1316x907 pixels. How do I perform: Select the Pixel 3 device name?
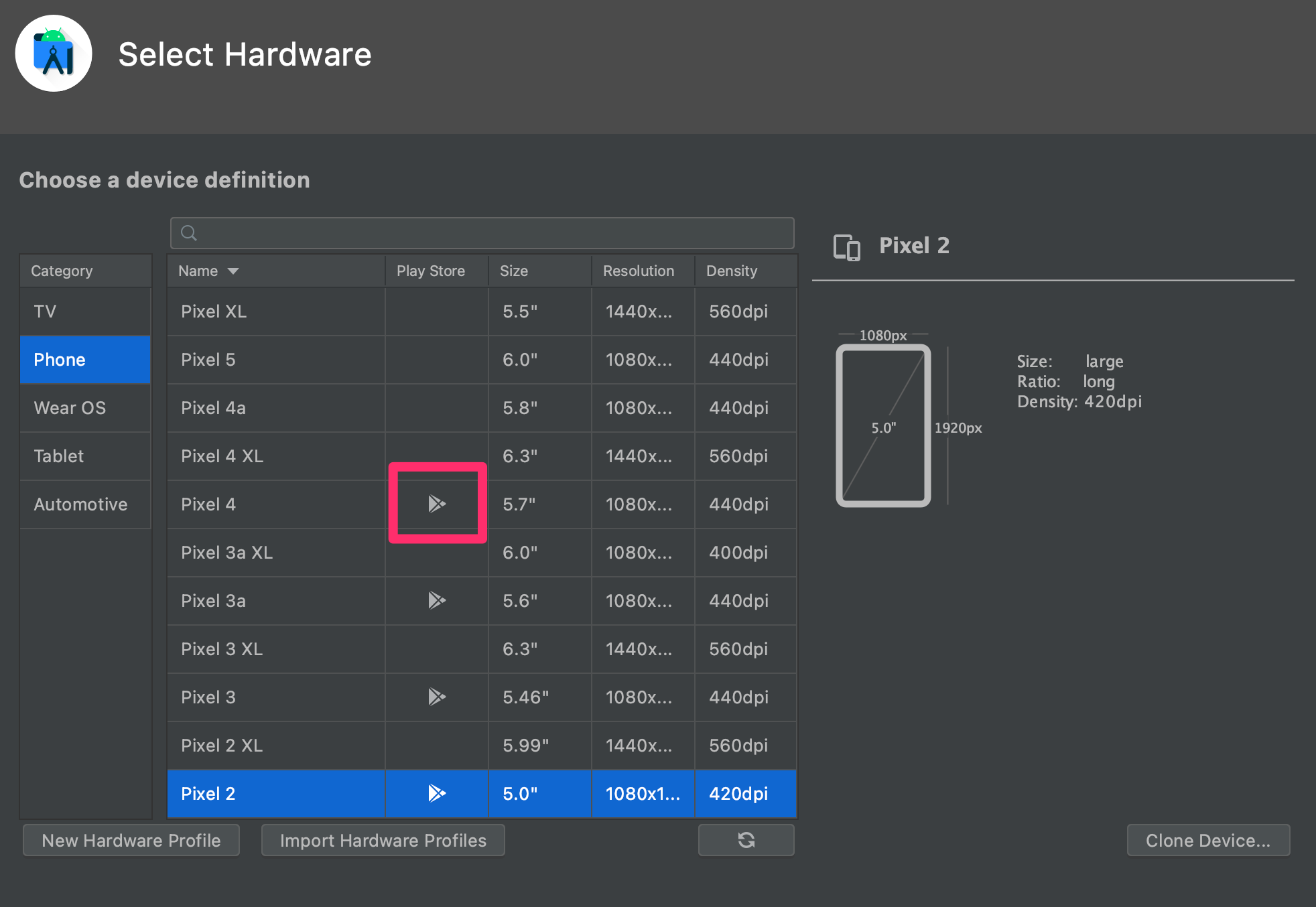point(208,697)
